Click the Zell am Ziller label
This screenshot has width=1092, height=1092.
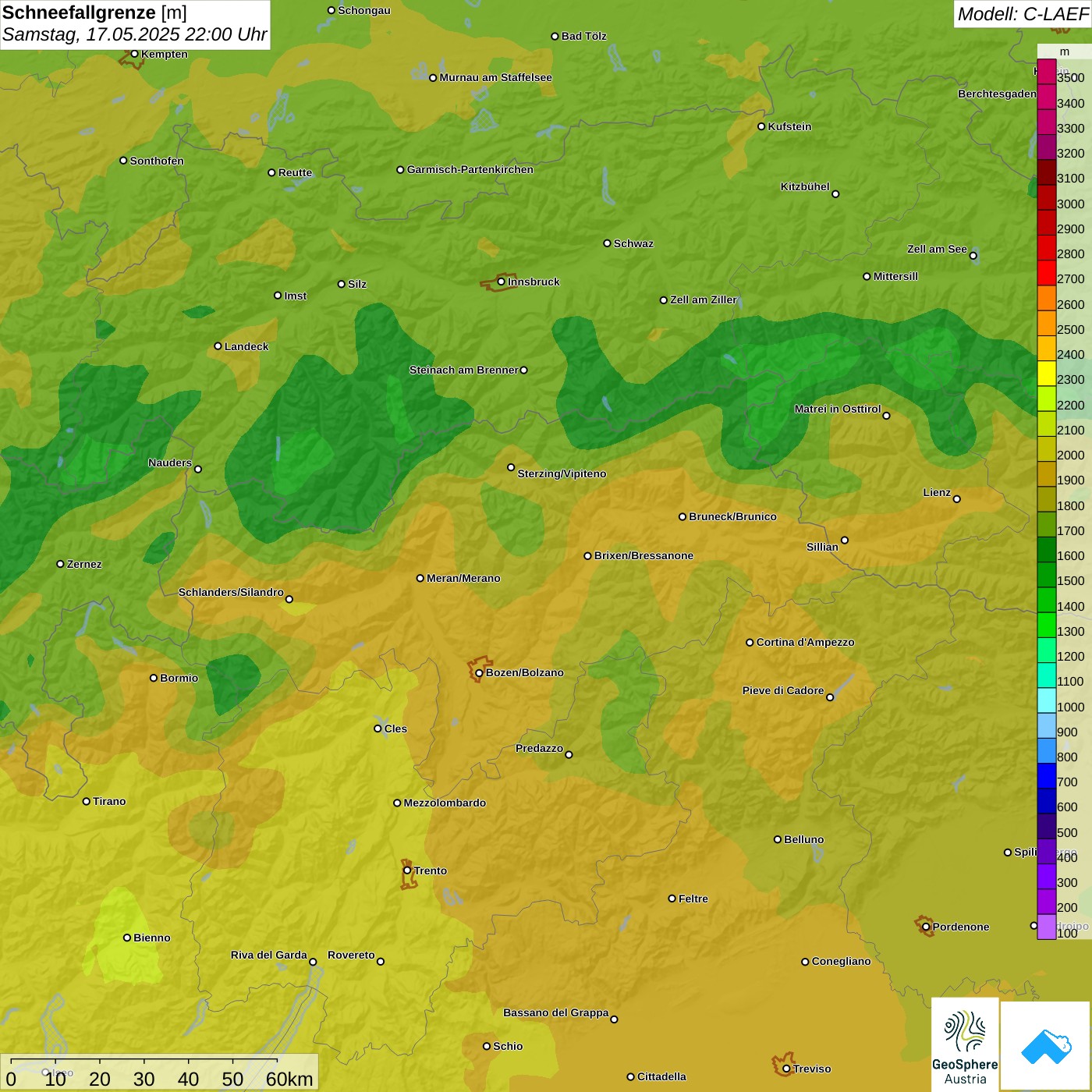[x=704, y=300]
